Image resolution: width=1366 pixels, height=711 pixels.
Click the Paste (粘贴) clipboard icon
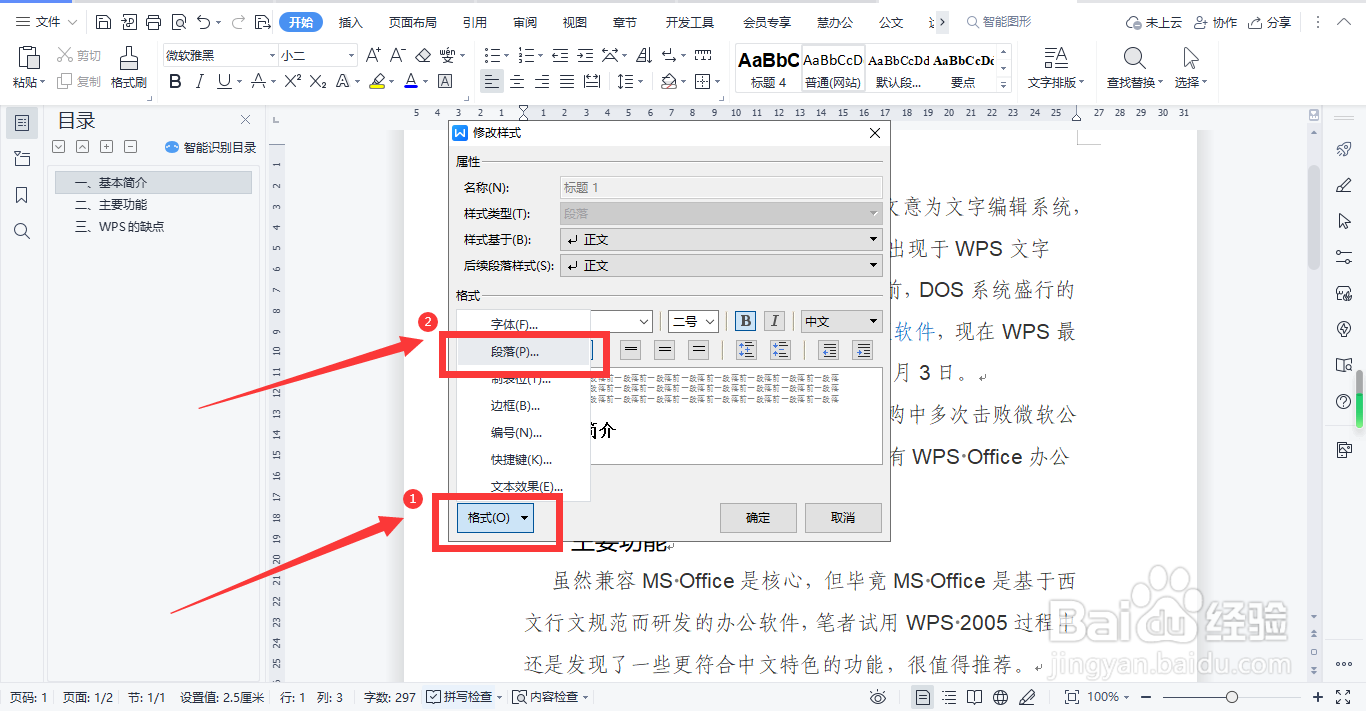click(x=28, y=58)
